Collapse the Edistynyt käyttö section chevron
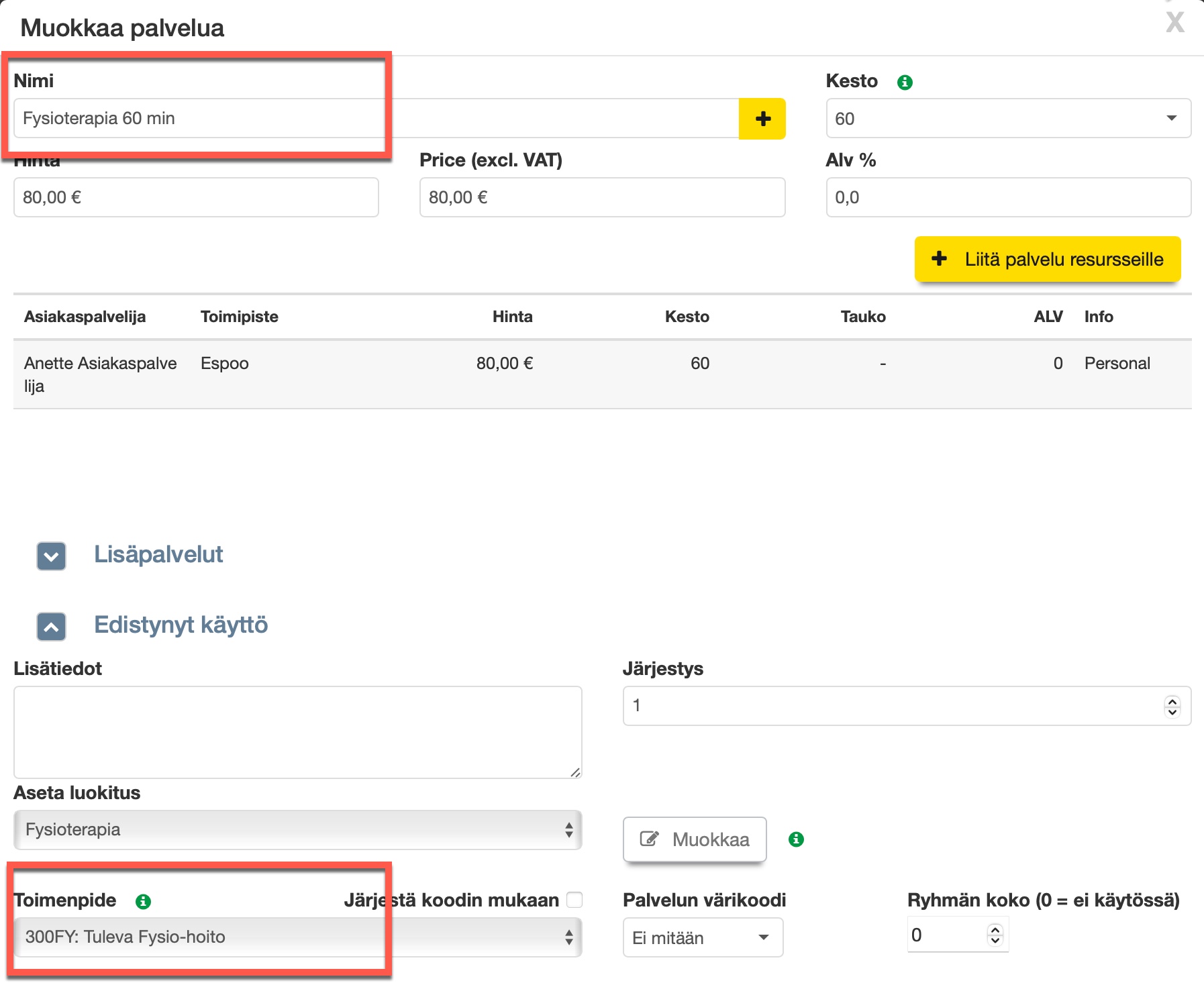Viewport: 1204px width, 985px height. 52,627
